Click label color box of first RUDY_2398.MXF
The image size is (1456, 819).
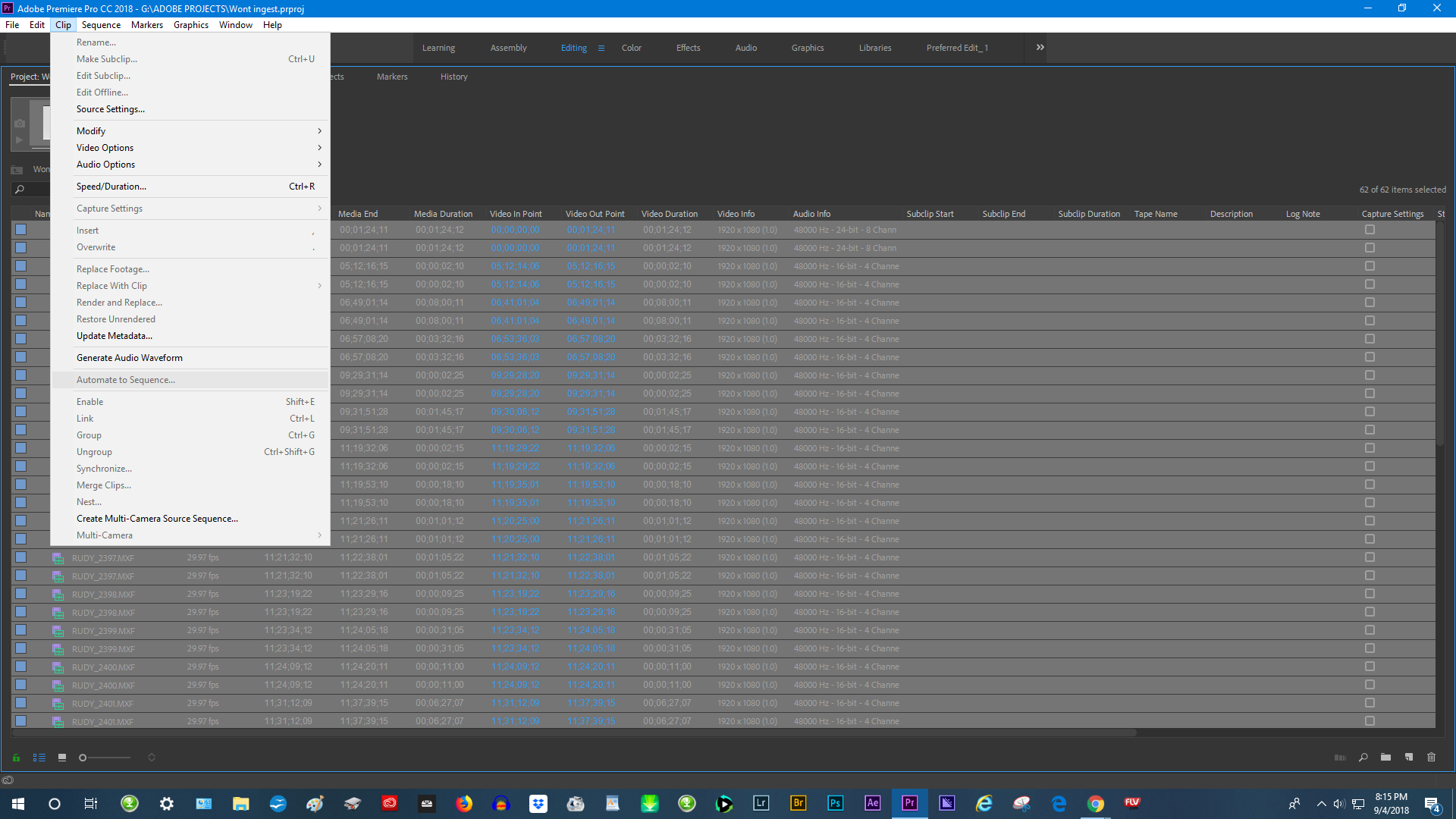[21, 594]
